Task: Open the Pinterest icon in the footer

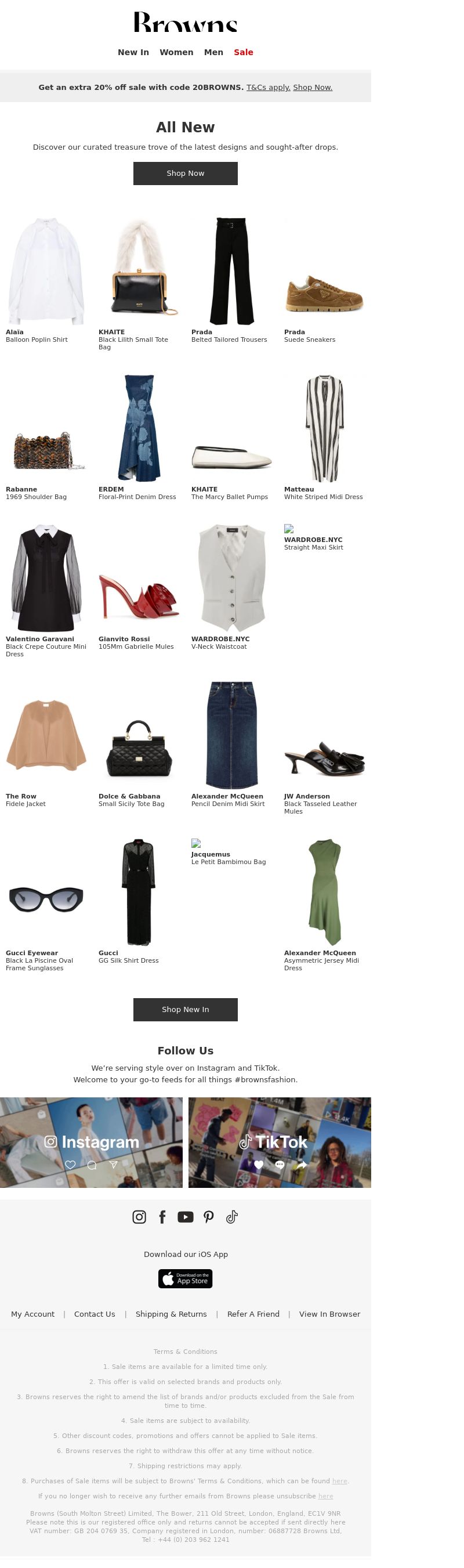Action: click(209, 1217)
